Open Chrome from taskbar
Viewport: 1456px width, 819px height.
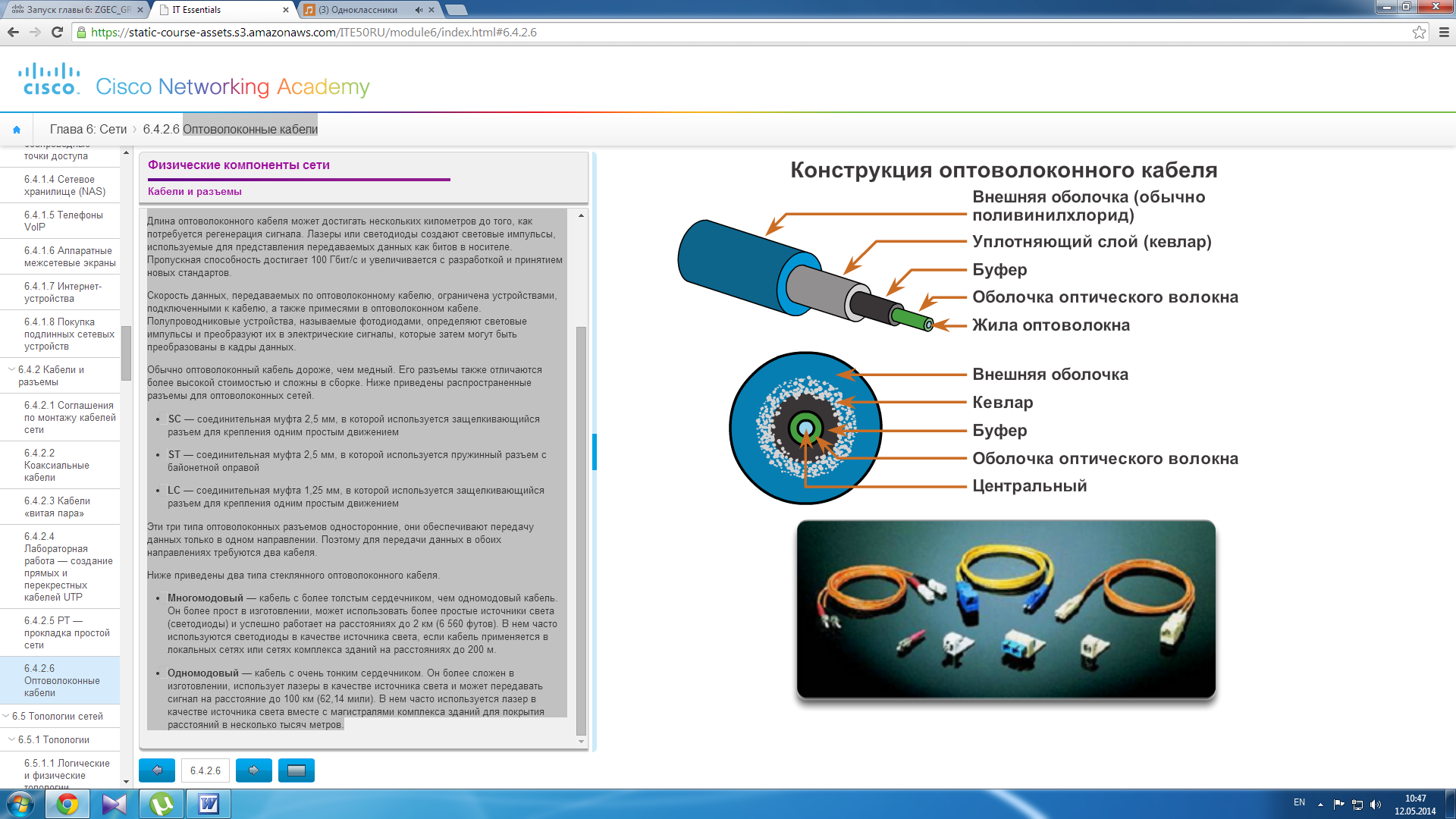67,804
